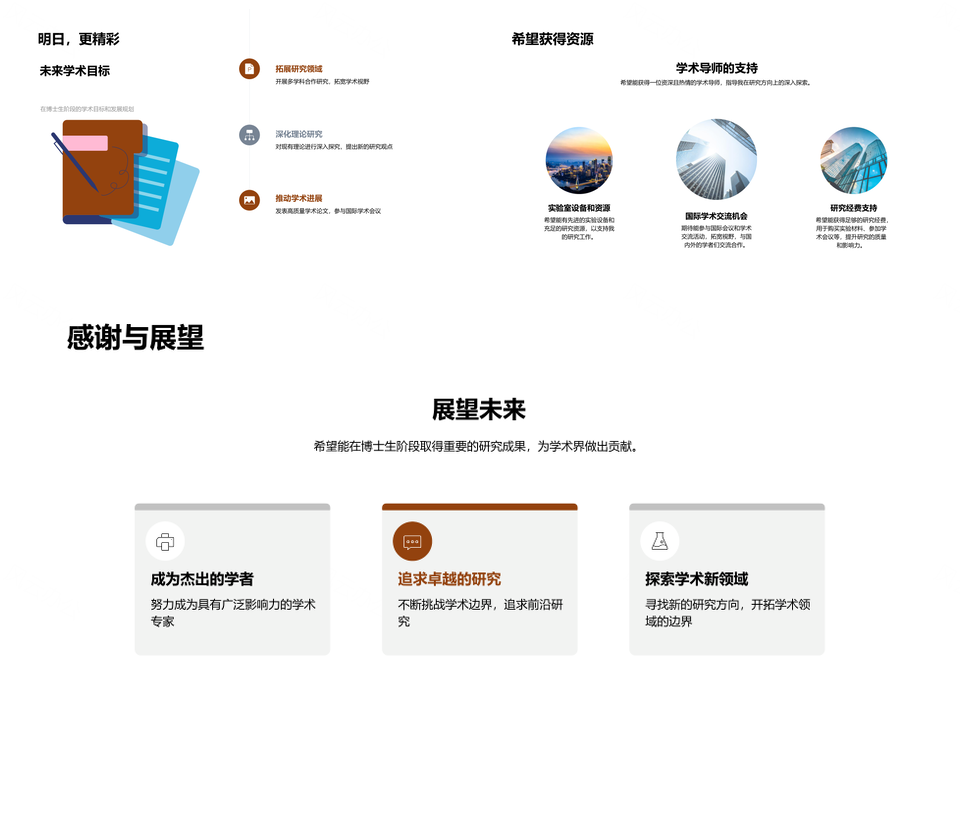
Task: Select the 学术导师的支持 heading
Action: click(x=716, y=68)
